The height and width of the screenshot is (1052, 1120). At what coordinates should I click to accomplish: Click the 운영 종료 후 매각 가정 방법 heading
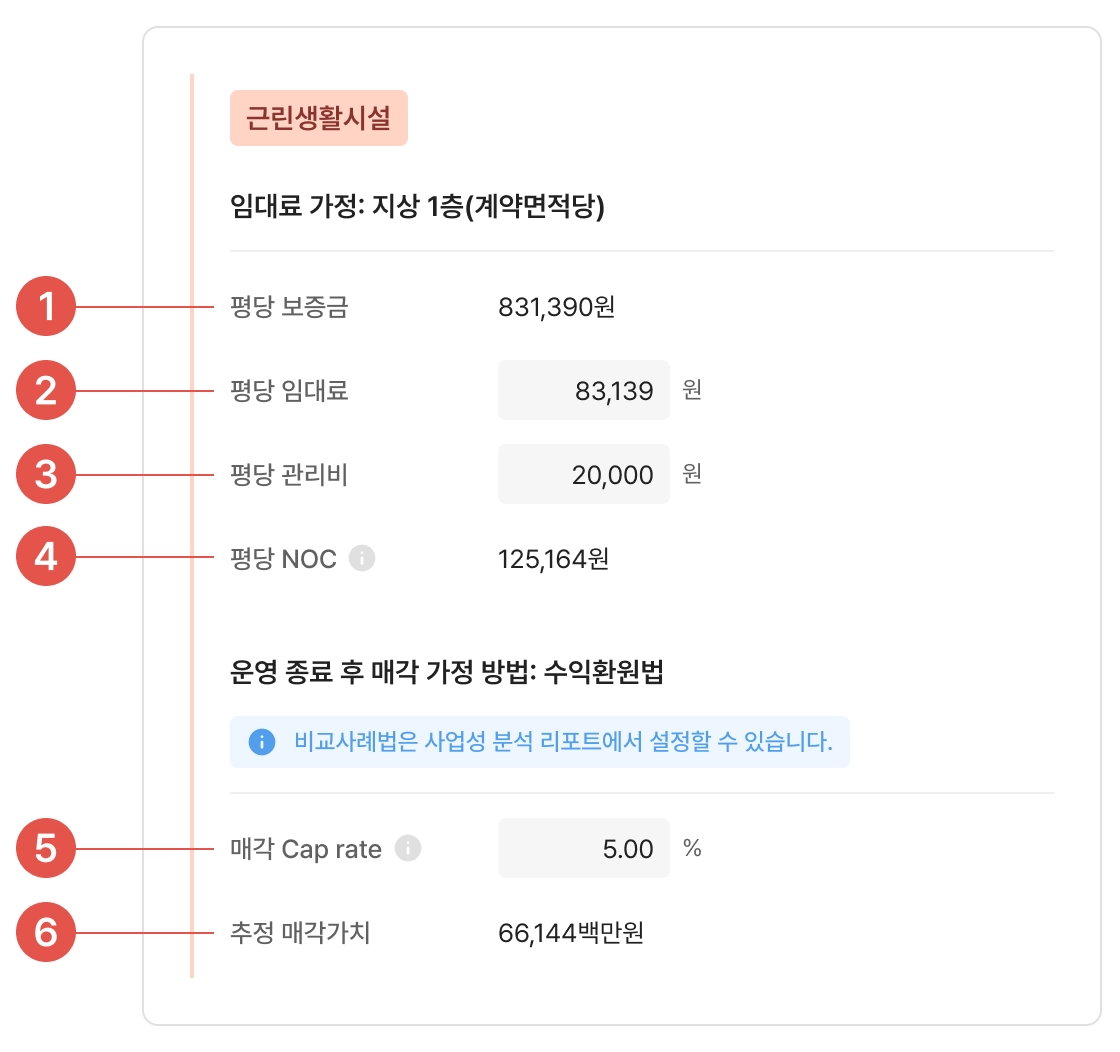coord(446,671)
